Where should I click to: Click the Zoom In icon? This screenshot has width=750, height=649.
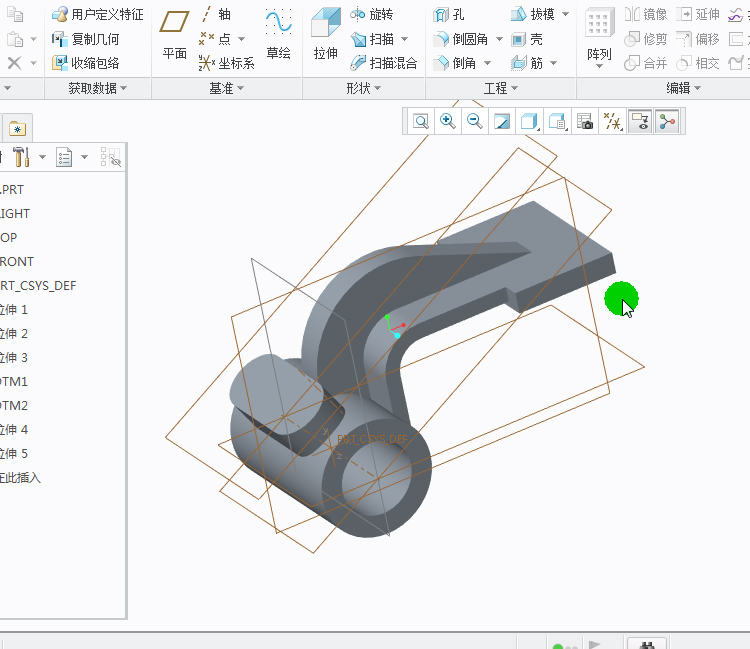tap(448, 121)
